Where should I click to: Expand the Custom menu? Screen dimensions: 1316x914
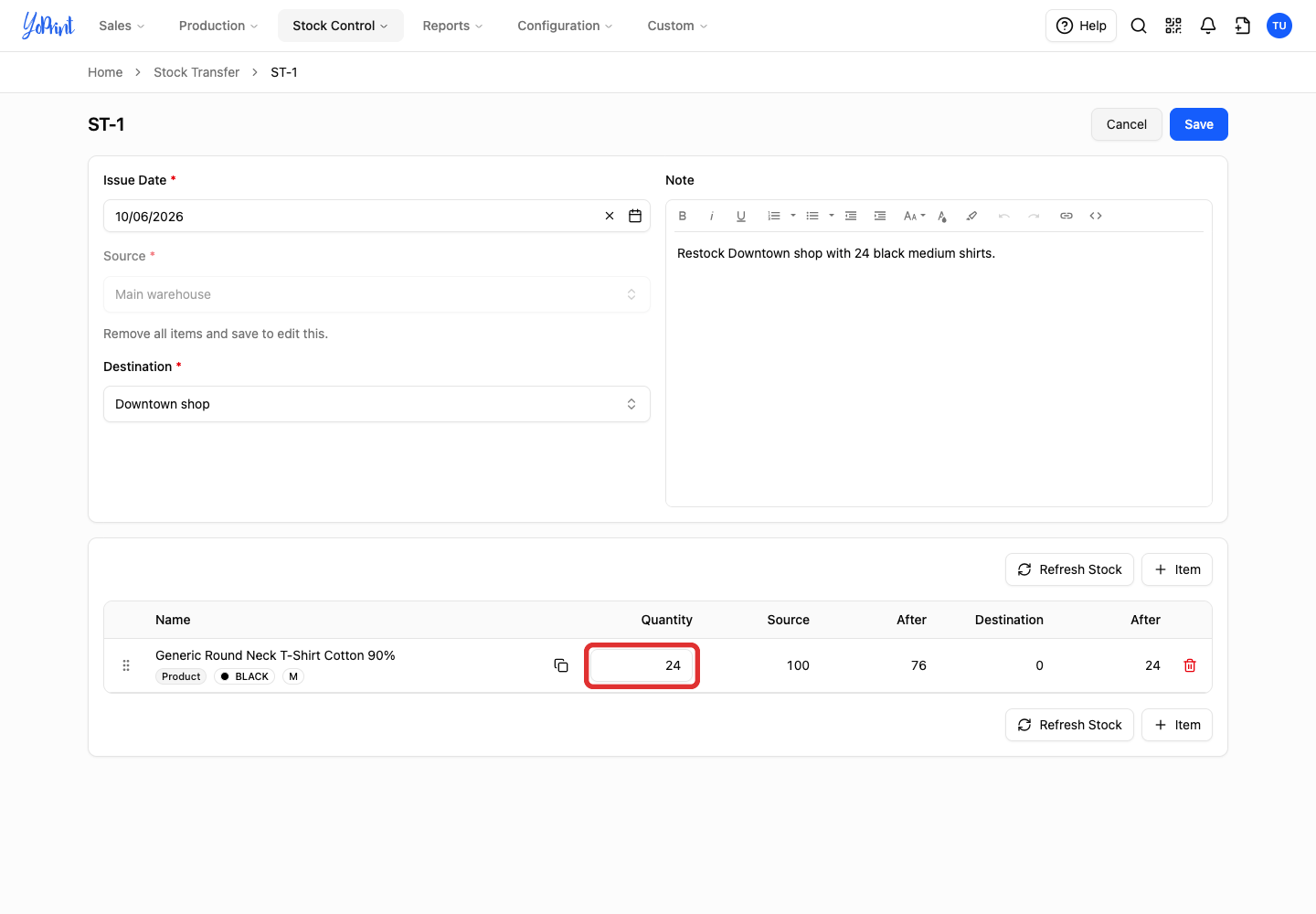(x=677, y=26)
